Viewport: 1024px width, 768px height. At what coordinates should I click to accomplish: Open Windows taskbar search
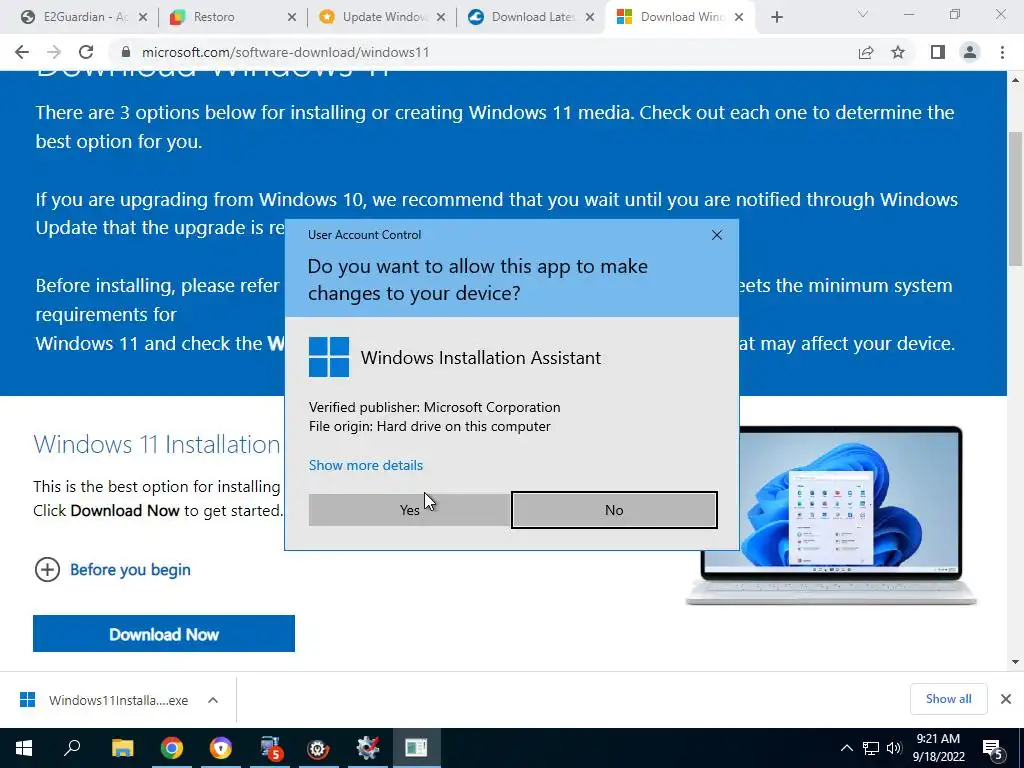tap(72, 748)
